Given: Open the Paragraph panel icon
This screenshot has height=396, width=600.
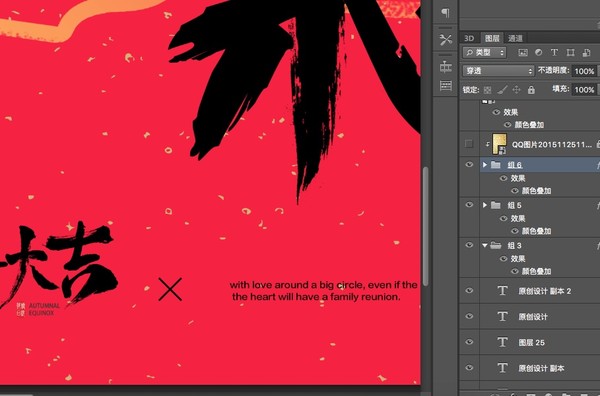Looking at the screenshot, I should pos(445,13).
